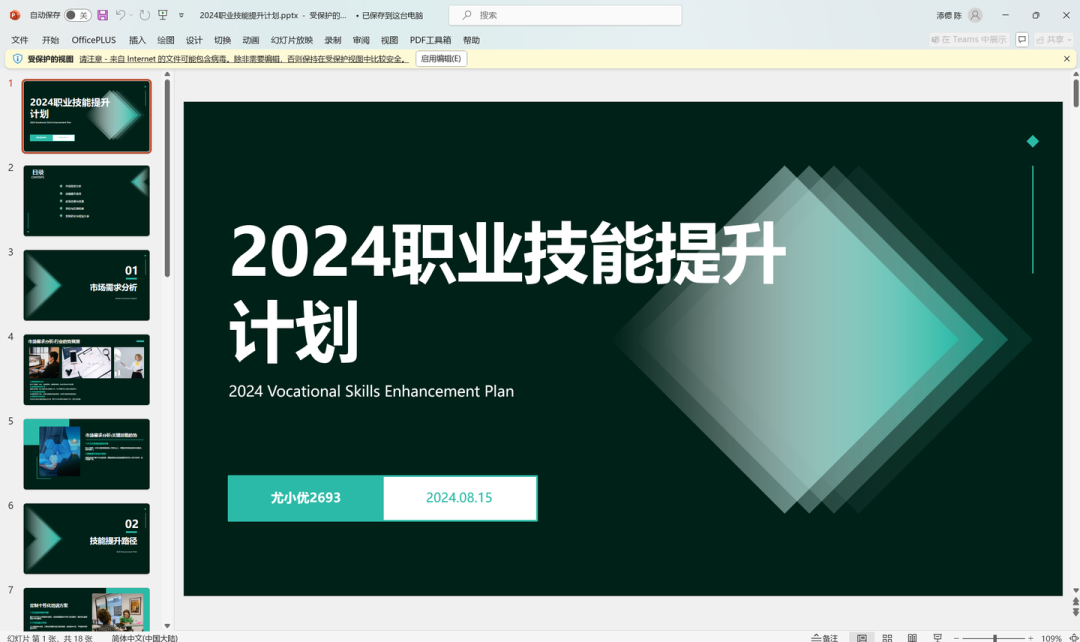Close the protected view message bar
The width and height of the screenshot is (1080, 642).
click(1066, 59)
